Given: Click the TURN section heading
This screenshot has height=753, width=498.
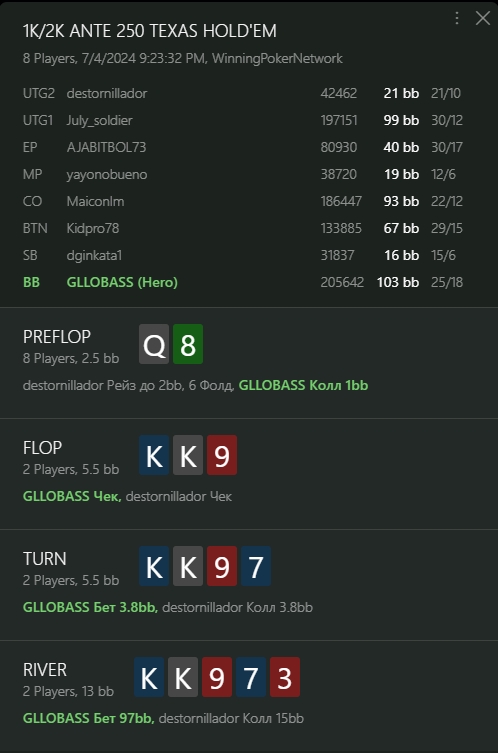Looking at the screenshot, I should click(45, 559).
